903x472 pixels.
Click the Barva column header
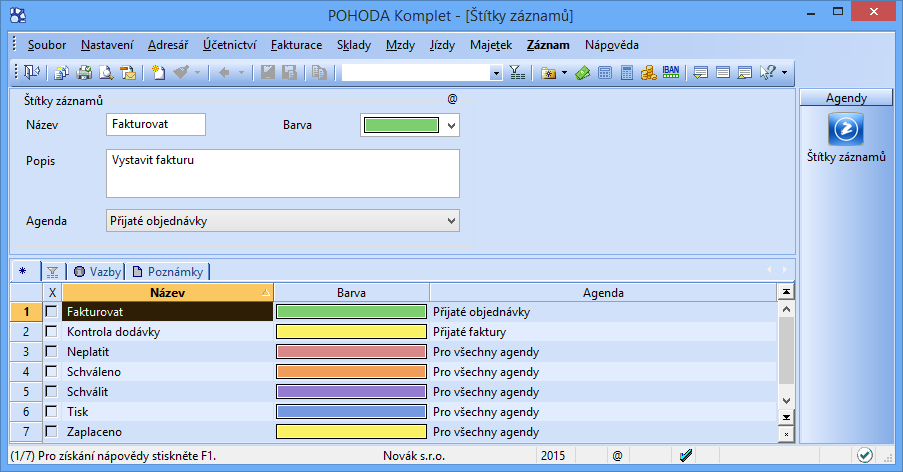pos(351,292)
